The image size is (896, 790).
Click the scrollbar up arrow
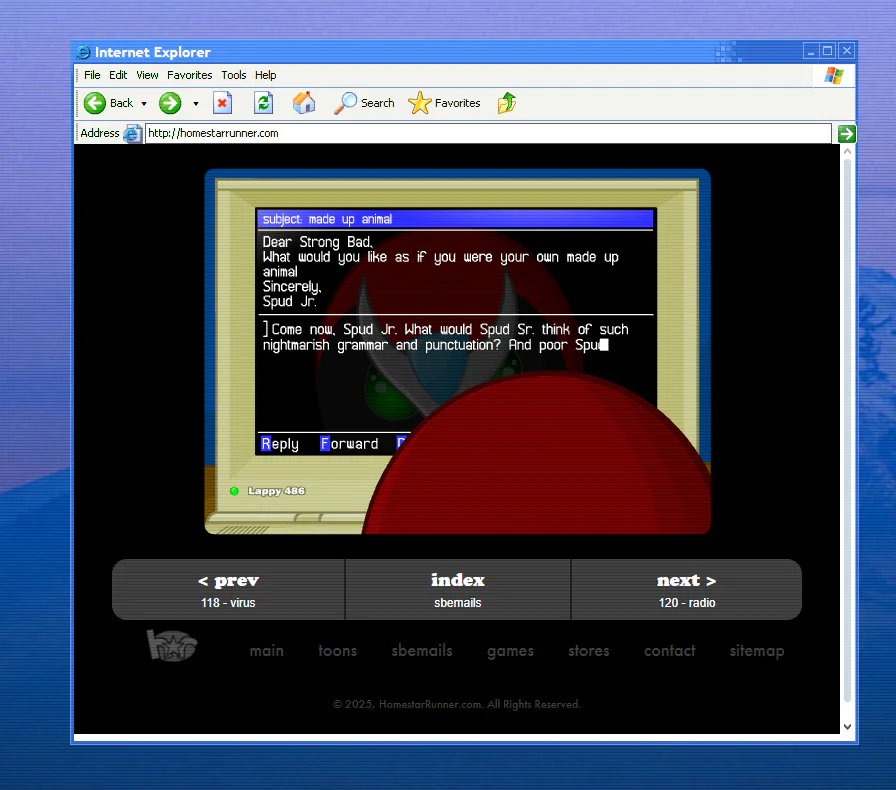click(847, 151)
